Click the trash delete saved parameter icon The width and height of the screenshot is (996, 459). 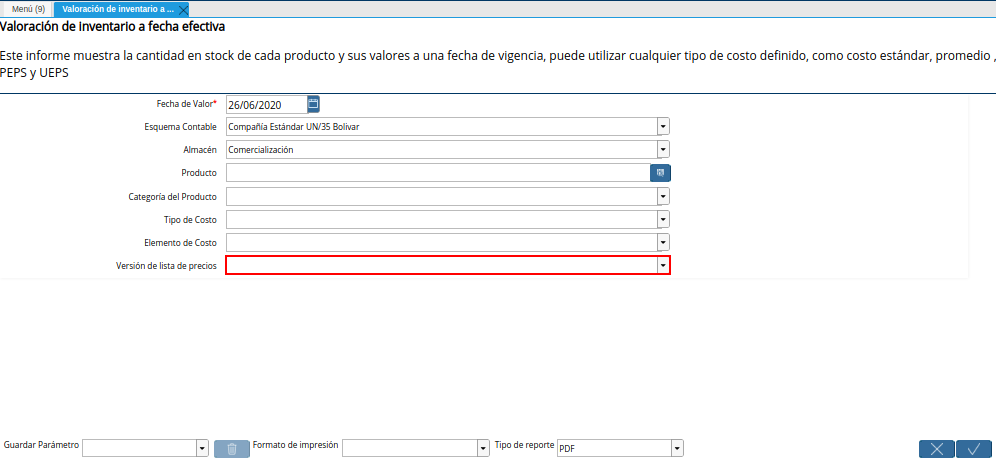coord(232,448)
